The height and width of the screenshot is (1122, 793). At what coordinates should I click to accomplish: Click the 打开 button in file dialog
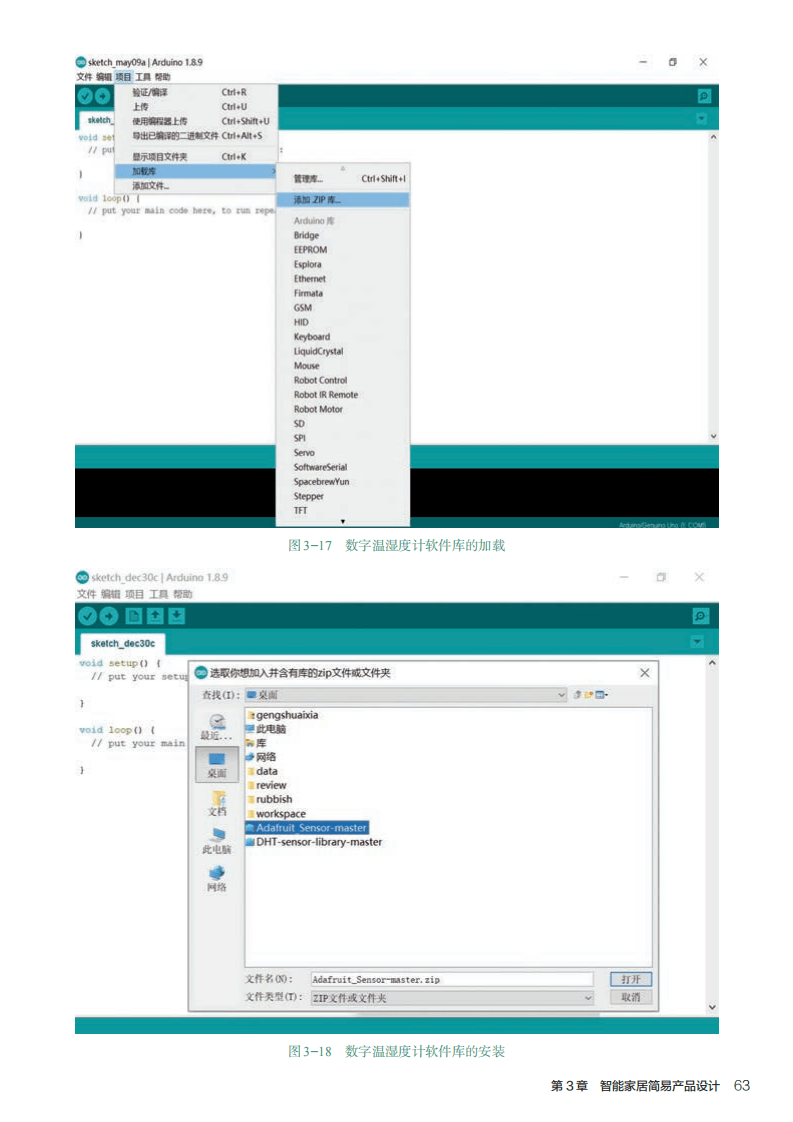(630, 979)
